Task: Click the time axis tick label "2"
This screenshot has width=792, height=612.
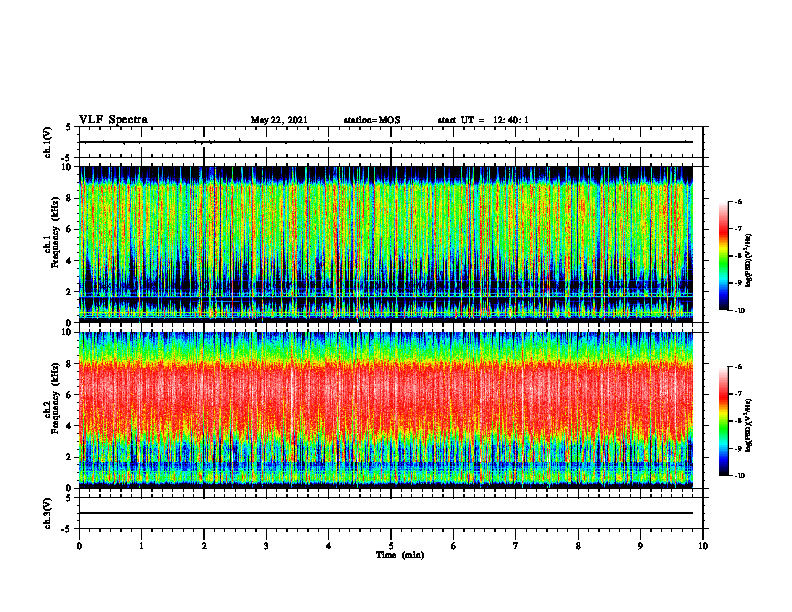Action: [x=204, y=546]
